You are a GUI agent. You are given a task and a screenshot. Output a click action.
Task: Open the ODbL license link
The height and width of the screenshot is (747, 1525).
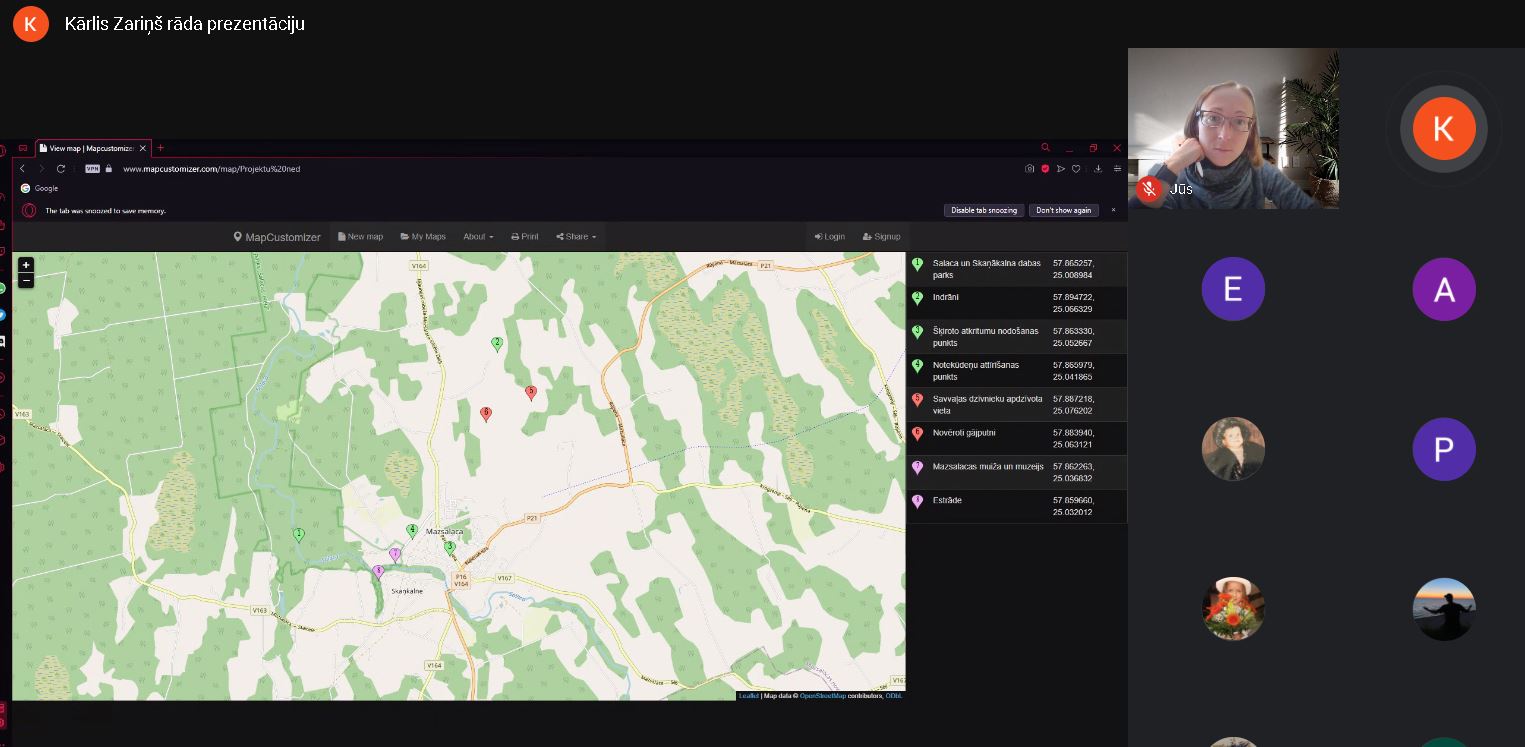tap(894, 696)
